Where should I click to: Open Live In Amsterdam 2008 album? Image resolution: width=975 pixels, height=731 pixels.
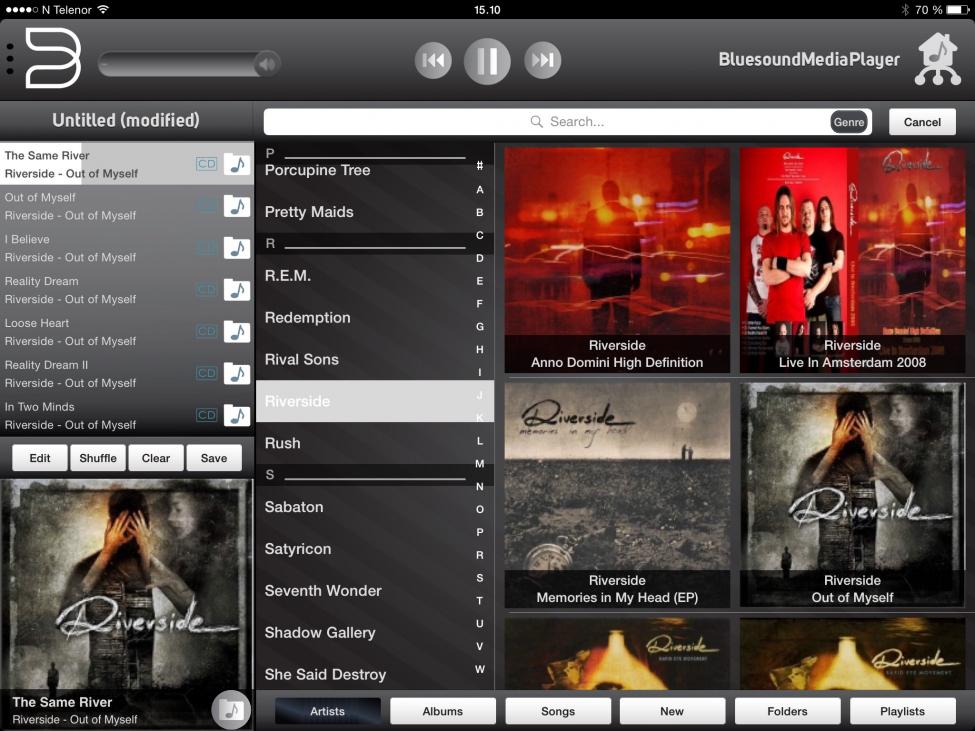tap(852, 260)
